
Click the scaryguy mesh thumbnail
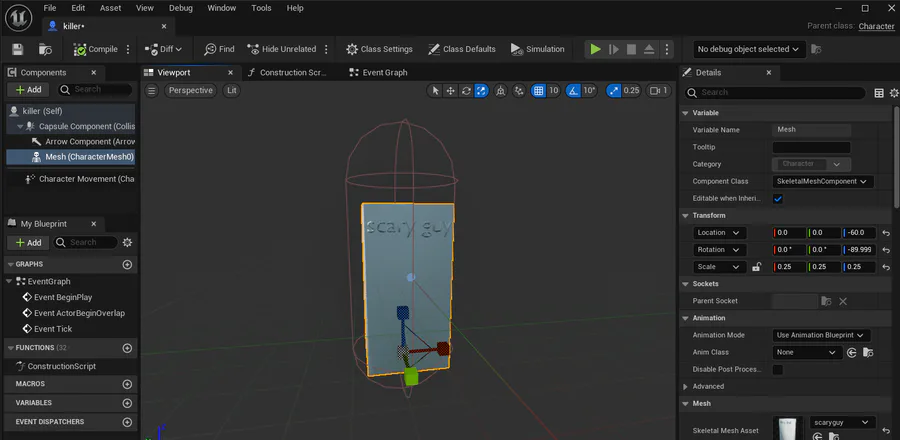point(788,429)
